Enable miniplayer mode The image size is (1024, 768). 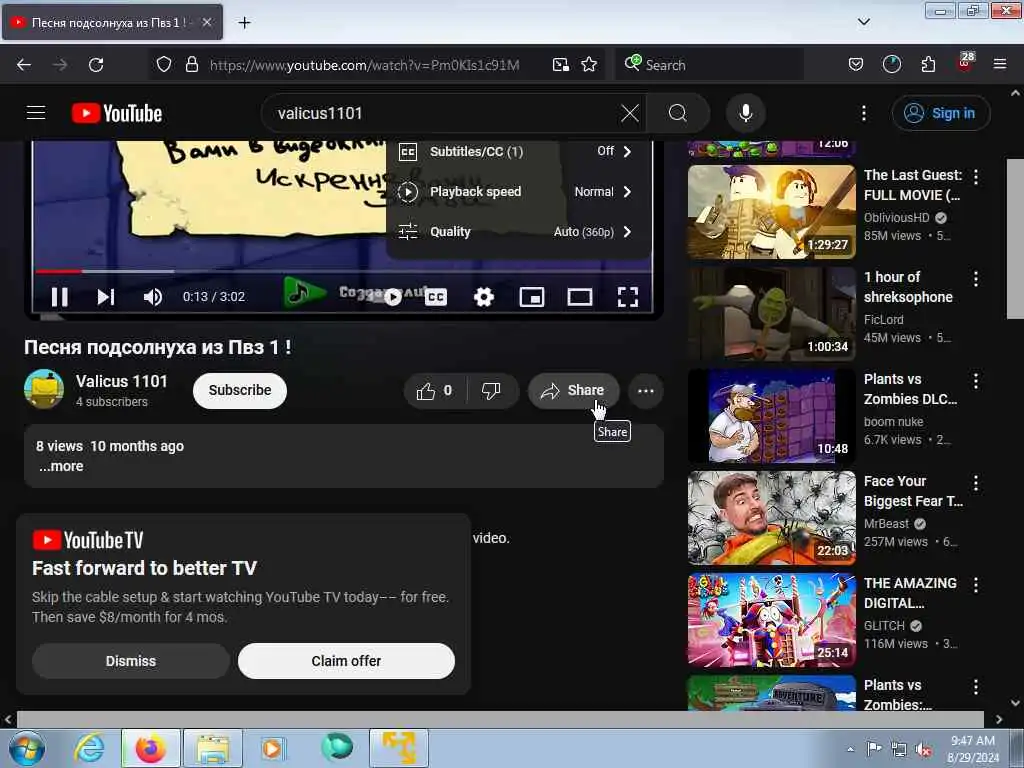point(532,298)
